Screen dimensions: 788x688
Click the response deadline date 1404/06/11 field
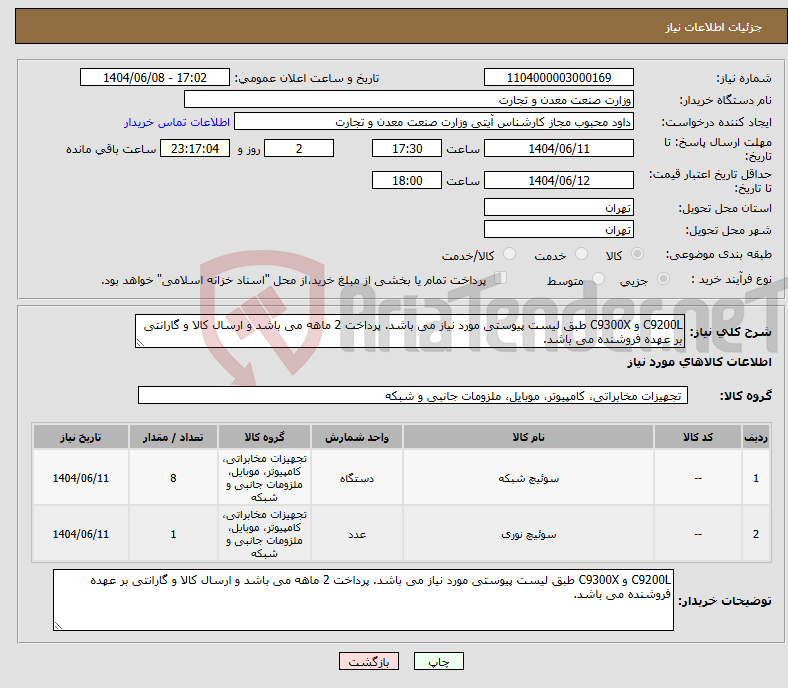558,148
